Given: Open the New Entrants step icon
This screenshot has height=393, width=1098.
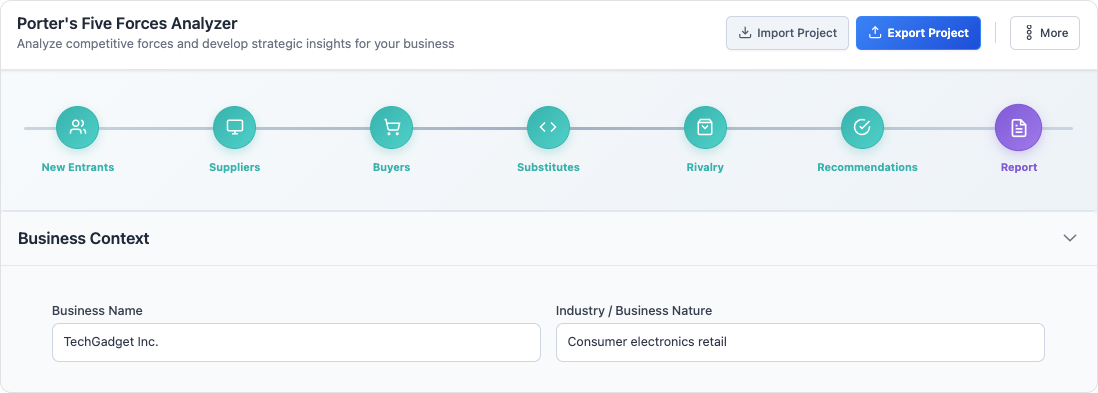Looking at the screenshot, I should point(78,127).
